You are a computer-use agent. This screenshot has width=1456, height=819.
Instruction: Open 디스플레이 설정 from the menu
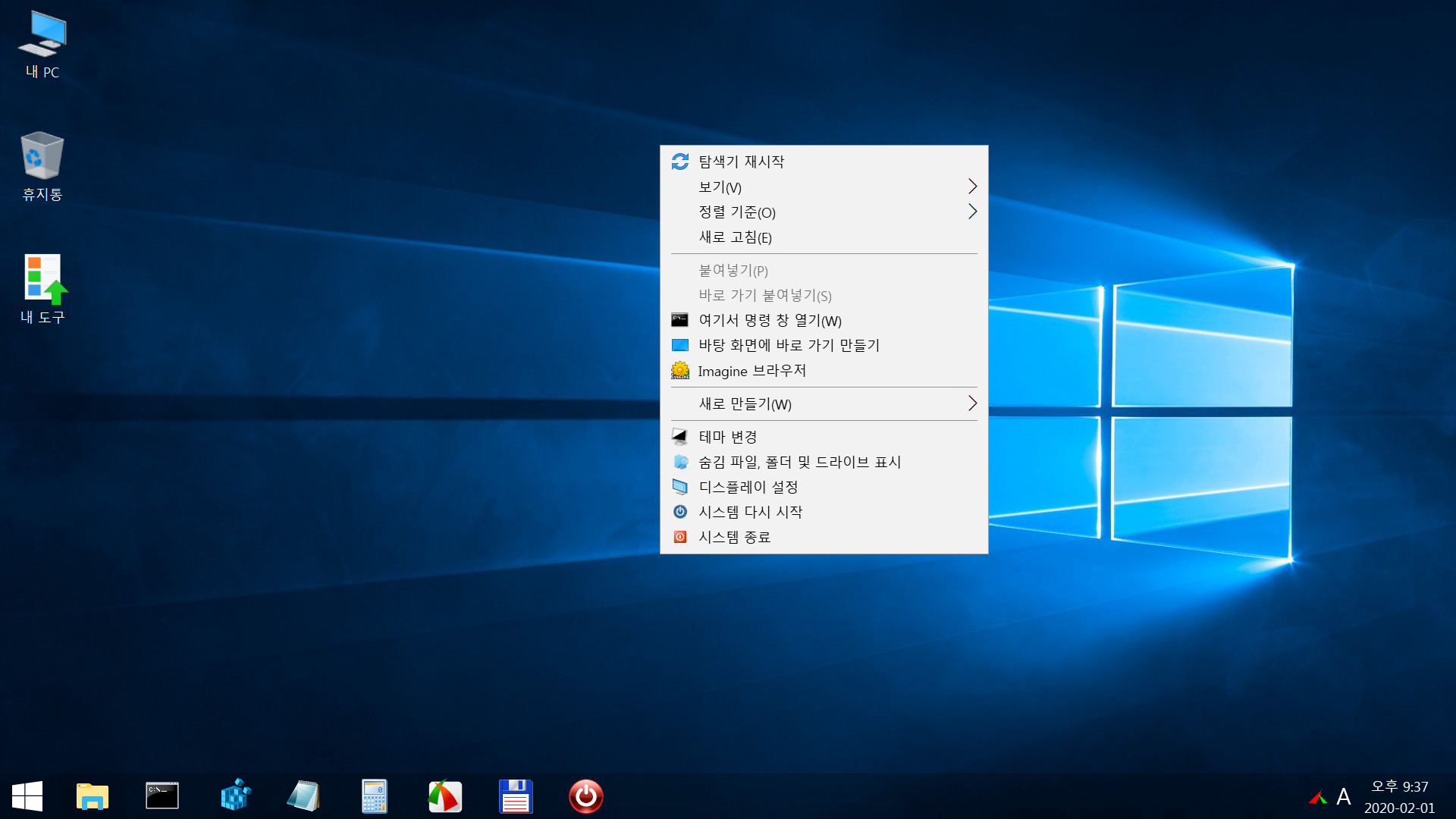coord(824,487)
